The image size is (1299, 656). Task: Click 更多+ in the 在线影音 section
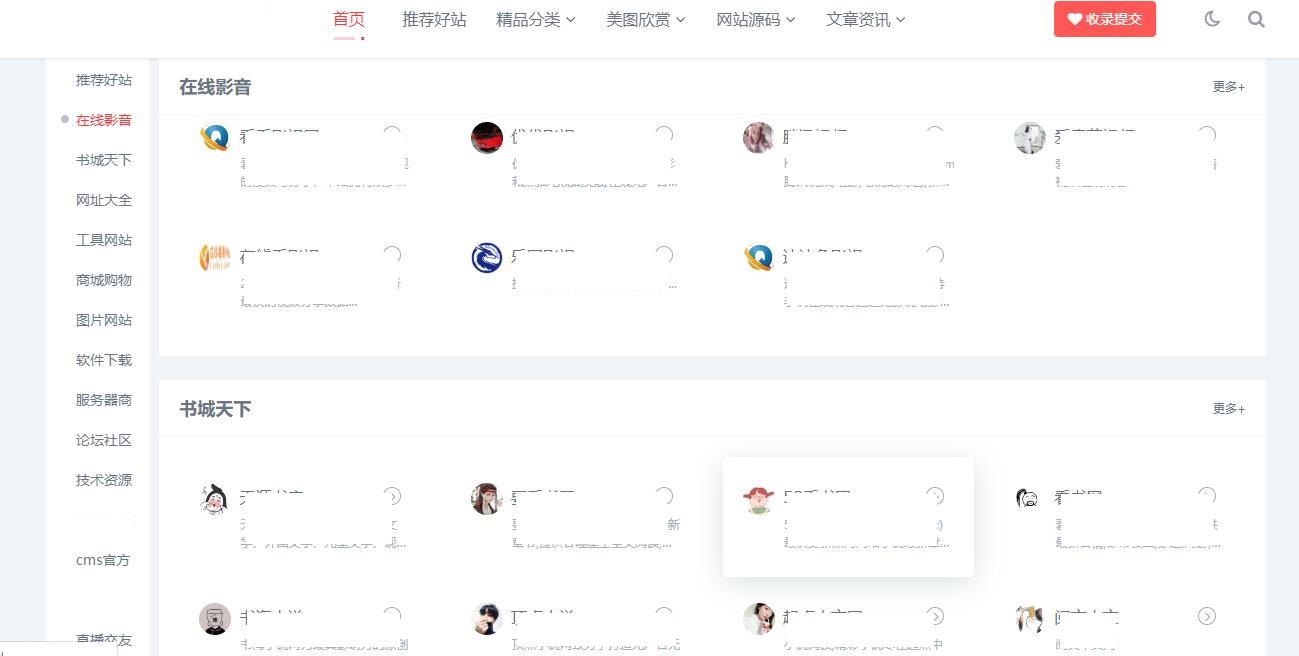click(1229, 87)
